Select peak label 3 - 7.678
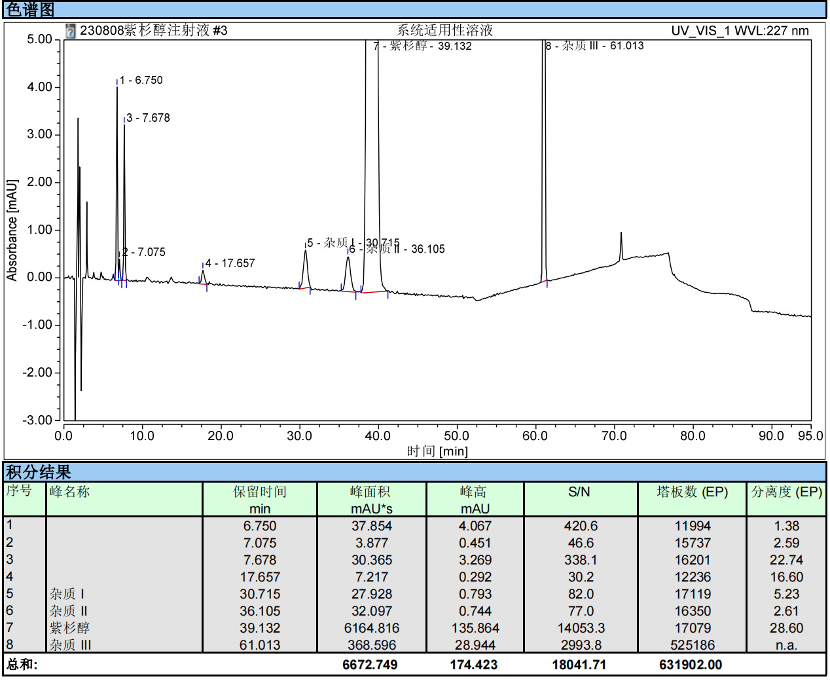This screenshot has width=830, height=686. click(x=148, y=118)
